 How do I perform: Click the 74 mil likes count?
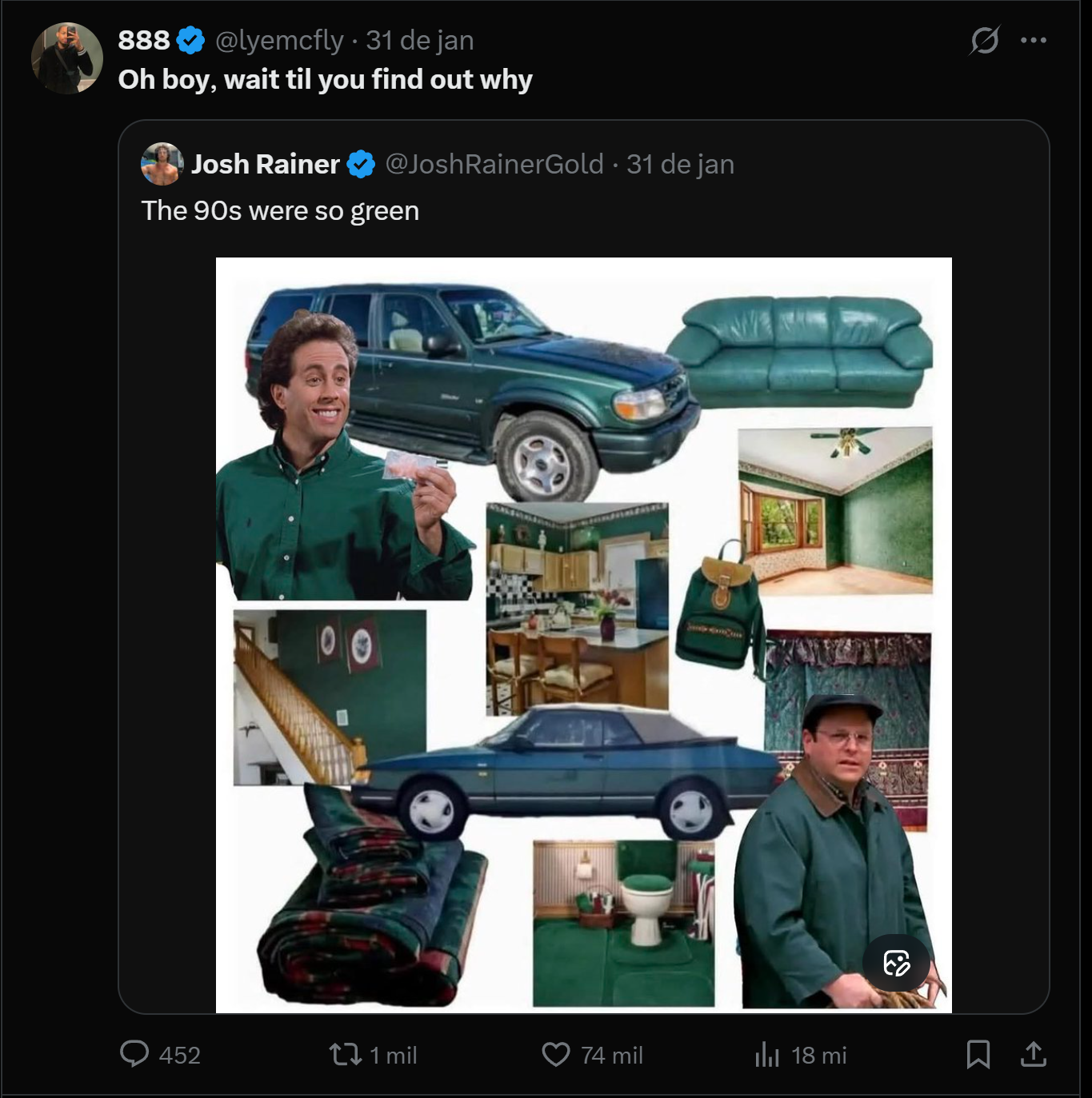click(x=612, y=1056)
